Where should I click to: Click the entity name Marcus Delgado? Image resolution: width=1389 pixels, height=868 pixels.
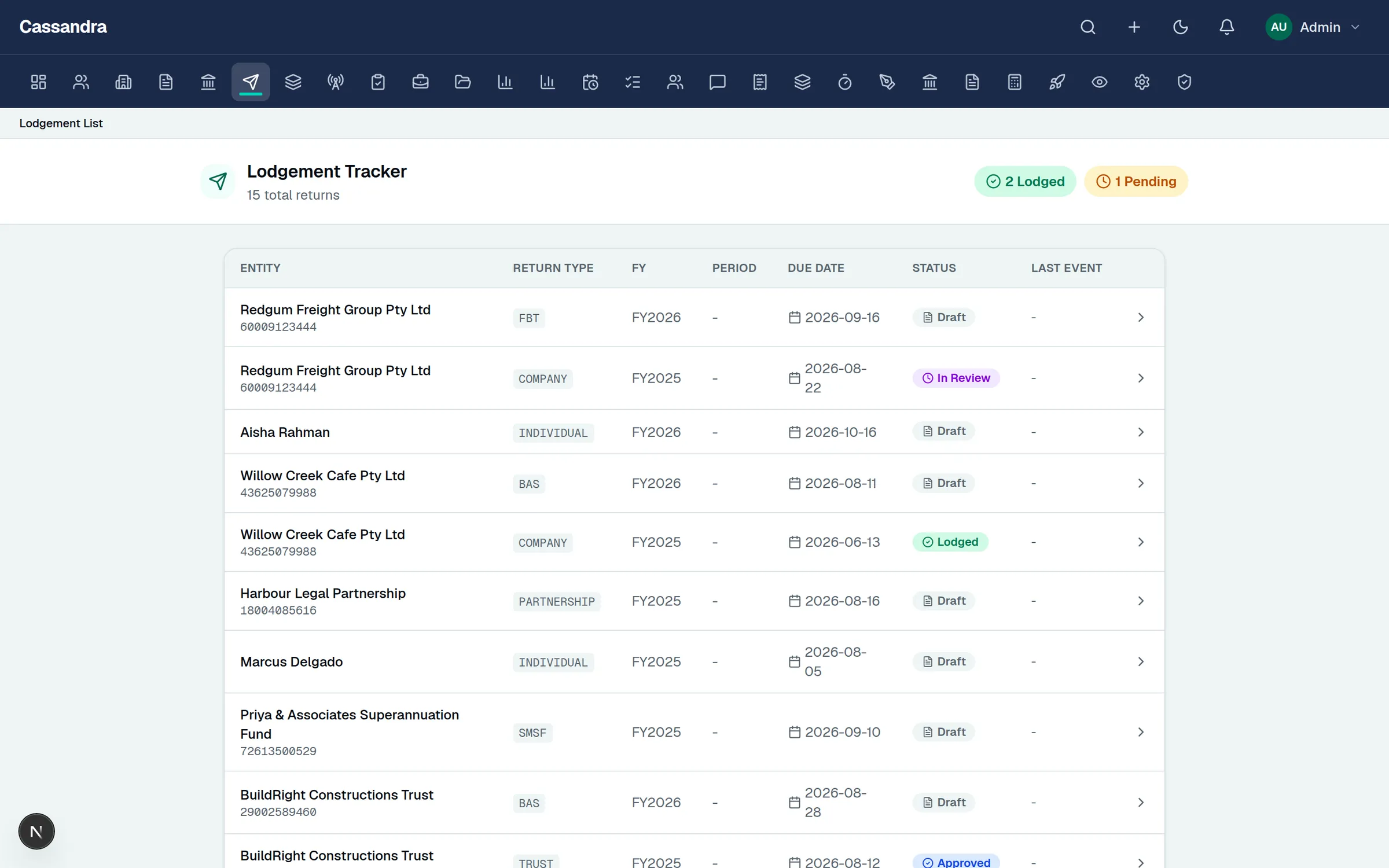291,661
